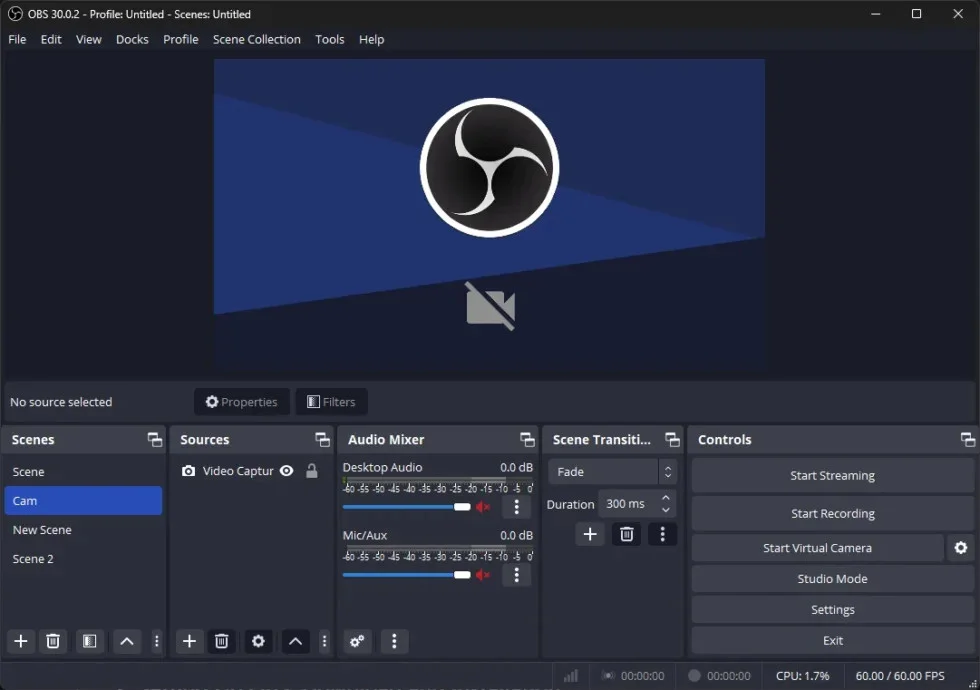Delete the selected source with the trash icon
The width and height of the screenshot is (980, 690).
tap(222, 641)
